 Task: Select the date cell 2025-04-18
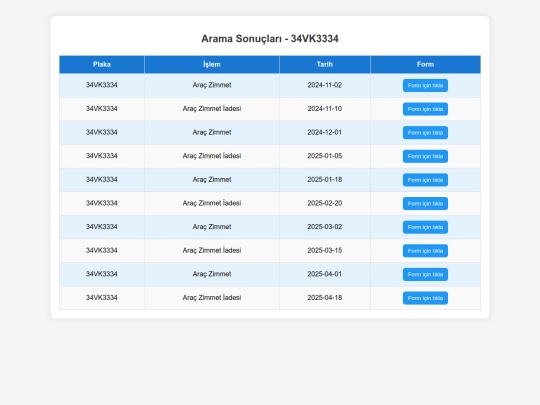coord(325,298)
